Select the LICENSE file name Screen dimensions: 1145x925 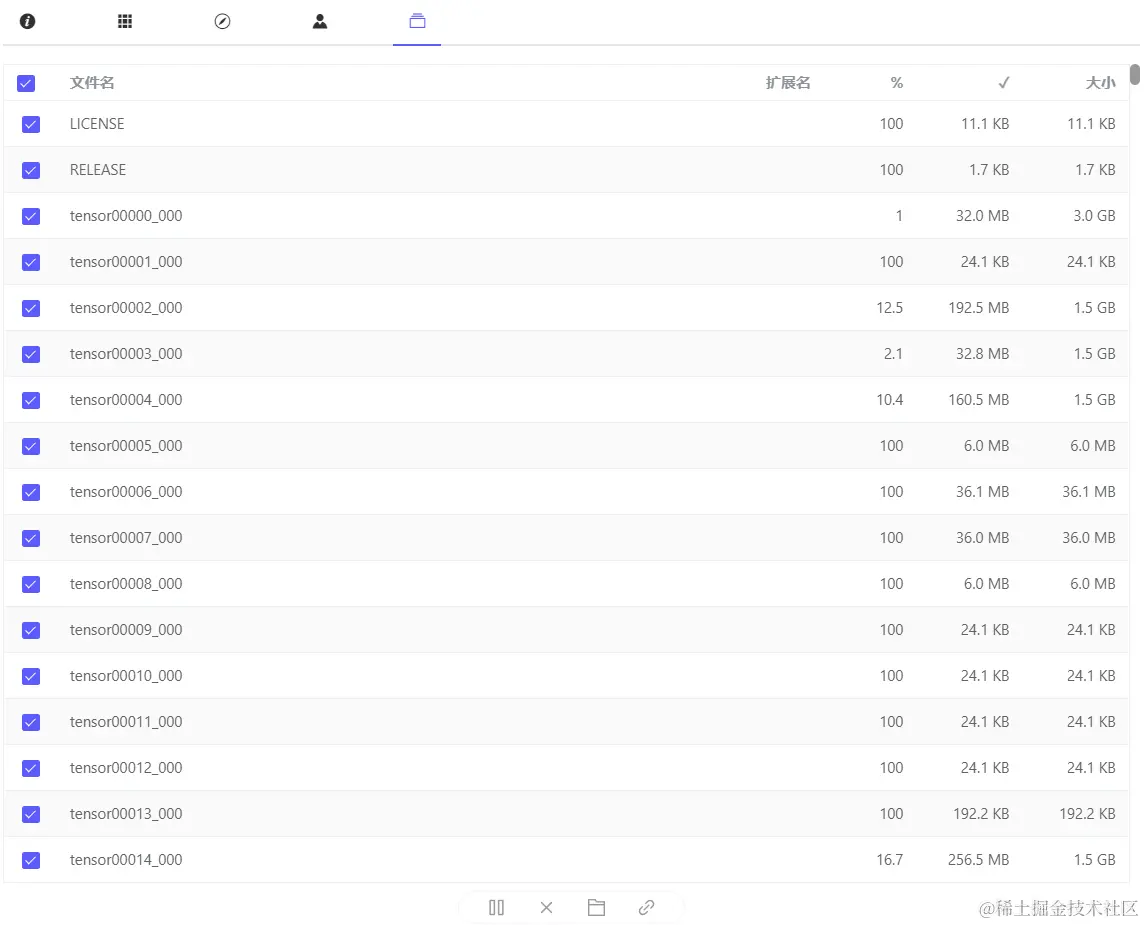pyautogui.click(x=97, y=124)
